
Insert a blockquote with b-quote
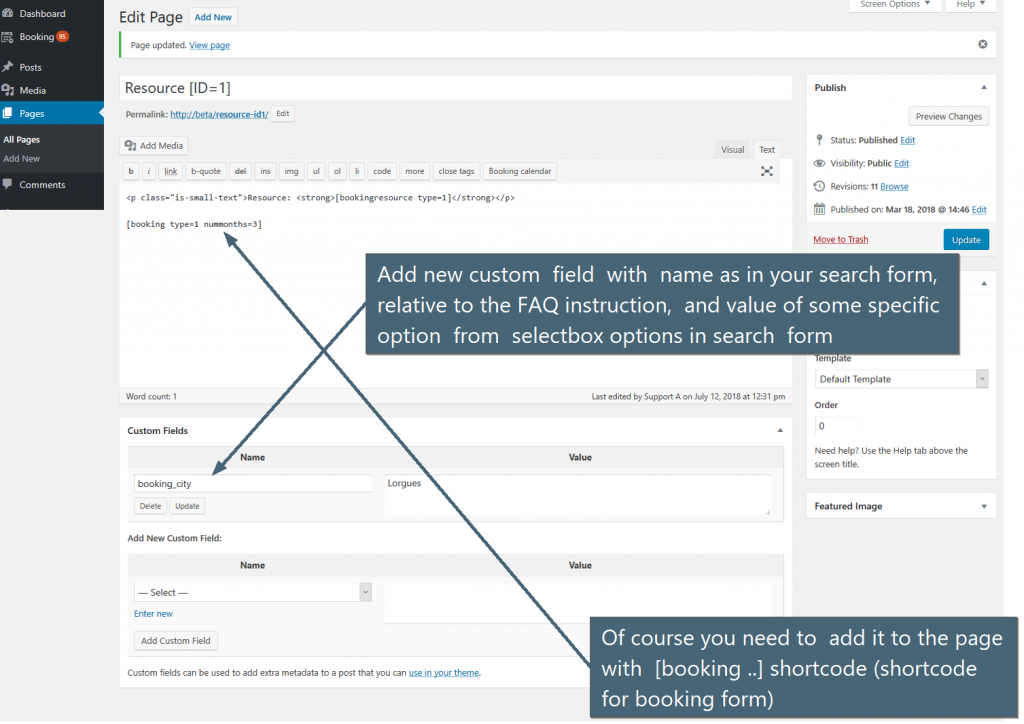click(207, 170)
